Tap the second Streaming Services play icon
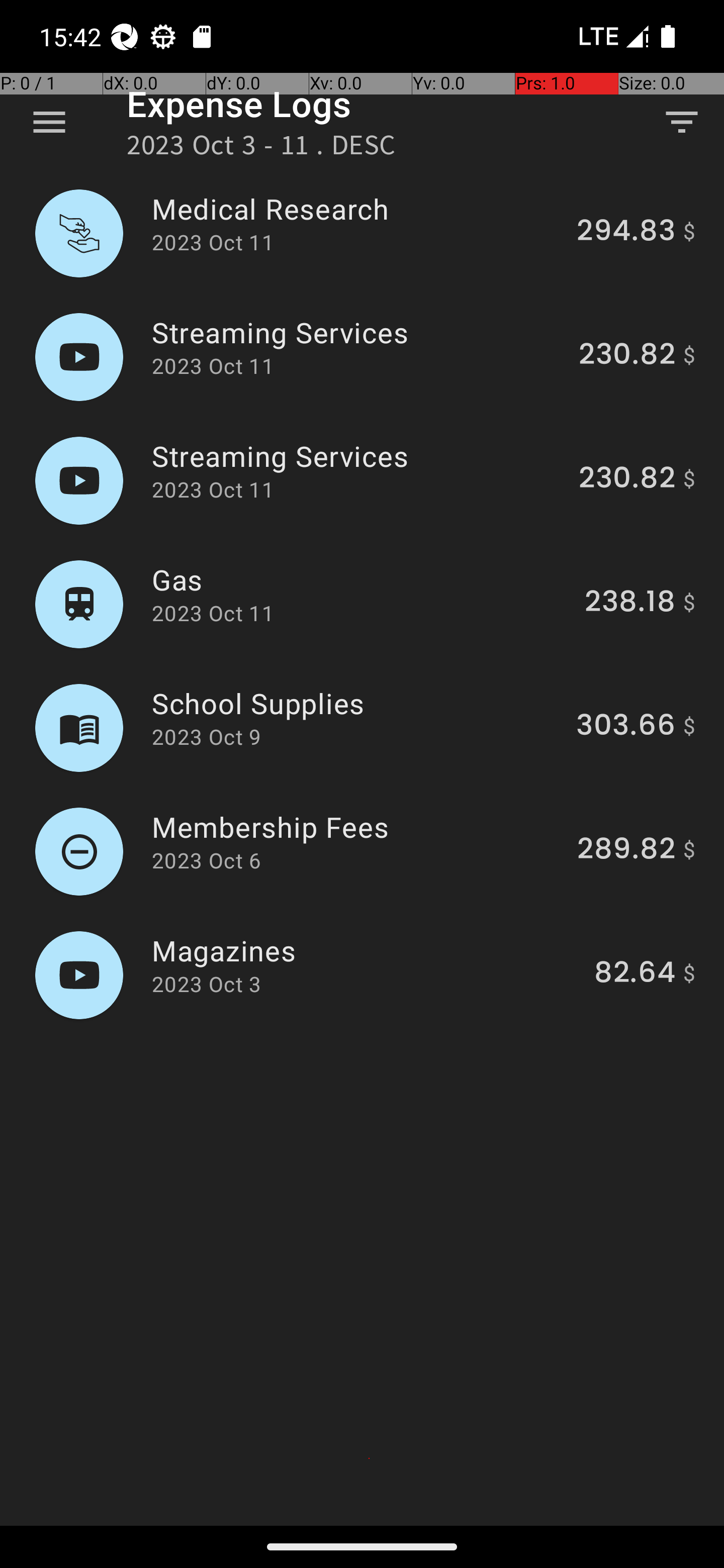The width and height of the screenshot is (724, 1568). click(79, 480)
